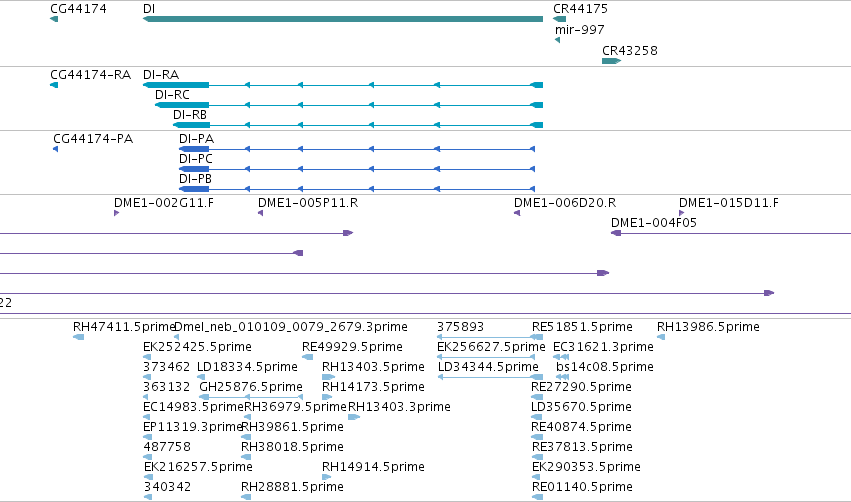Viewport: 851px width, 502px height.
Task: Select the RH14173.5prime label
Action: coord(373,387)
